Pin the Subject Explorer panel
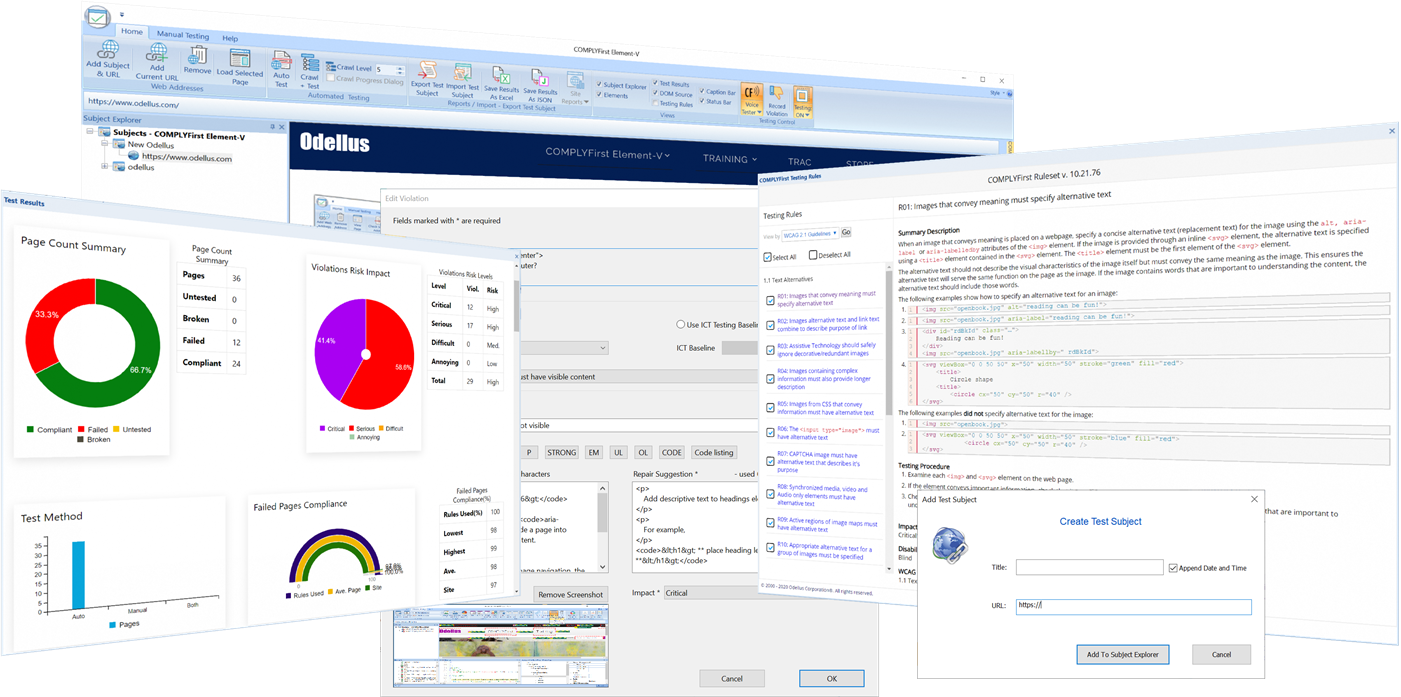1401x697 pixels. click(x=272, y=127)
